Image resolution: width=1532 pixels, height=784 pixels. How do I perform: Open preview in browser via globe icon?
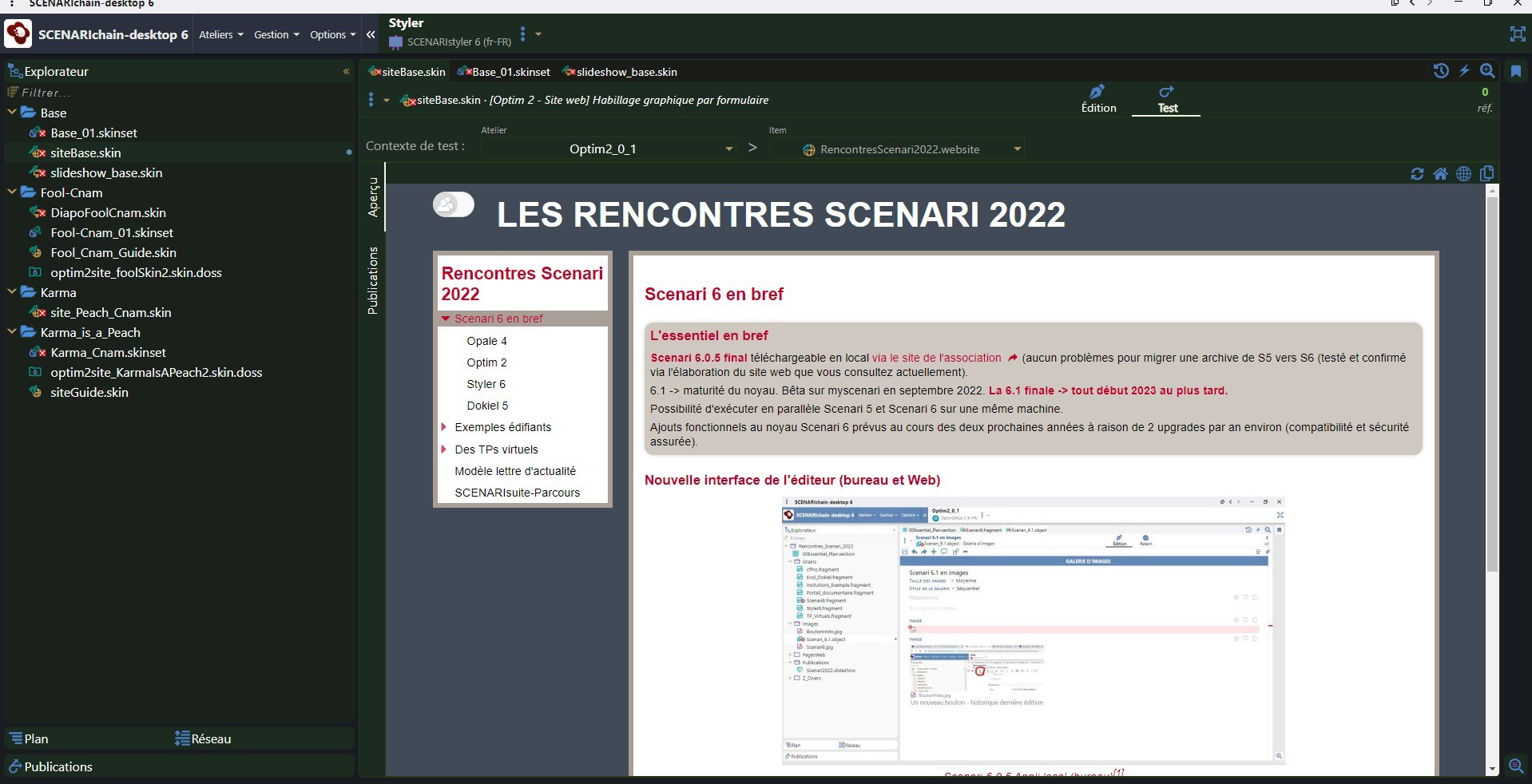[1463, 174]
